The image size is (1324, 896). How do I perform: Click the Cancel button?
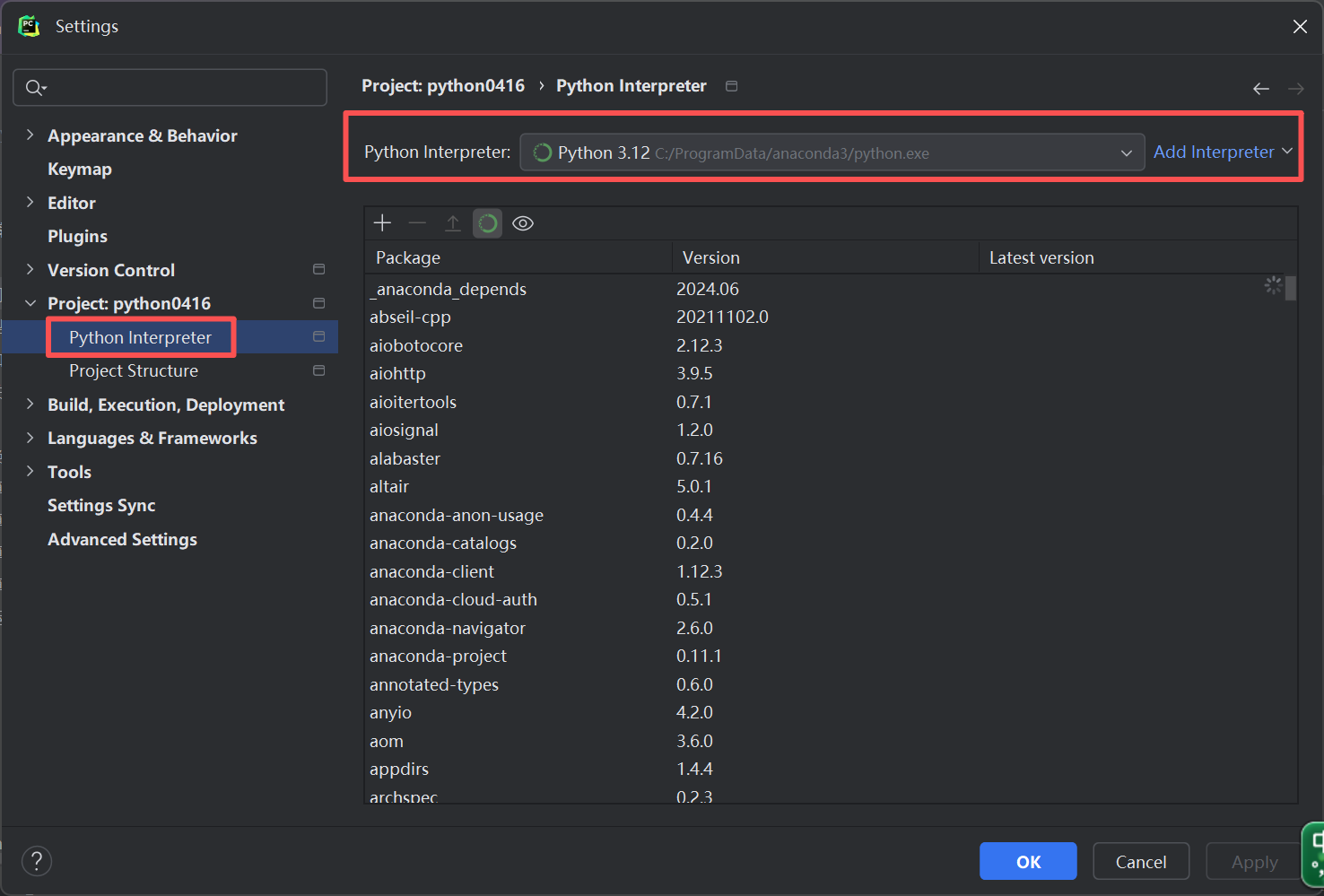point(1140,862)
